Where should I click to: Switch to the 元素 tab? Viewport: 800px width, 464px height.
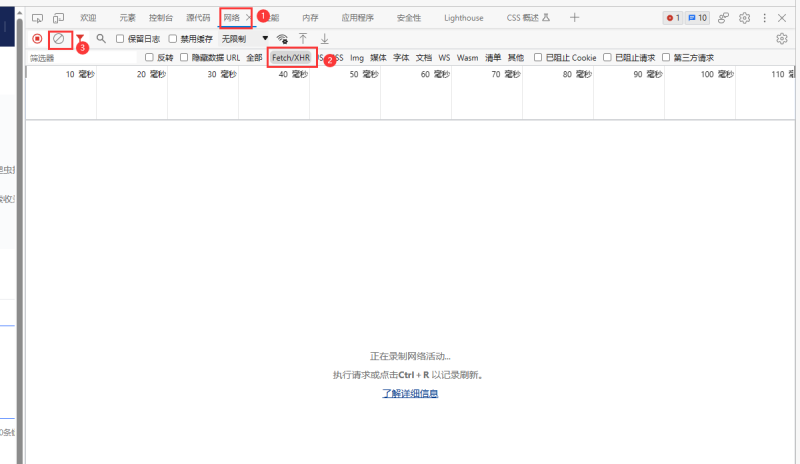128,18
